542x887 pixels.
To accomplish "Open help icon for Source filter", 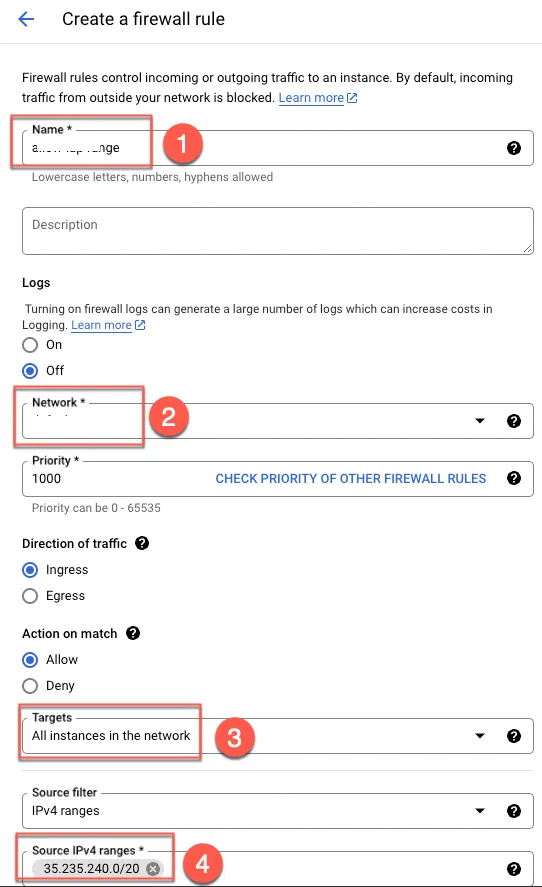I will (513, 811).
